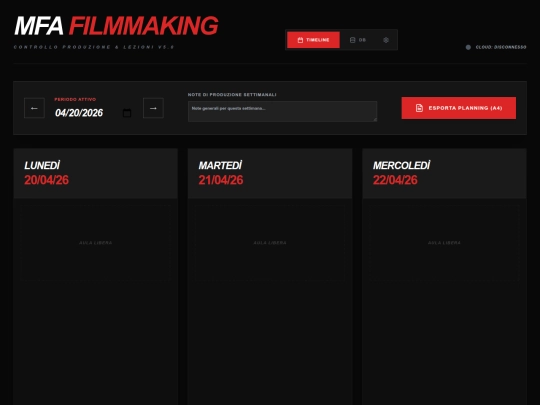Click Esporta Planning (A4) button
This screenshot has width=540, height=405.
459,108
